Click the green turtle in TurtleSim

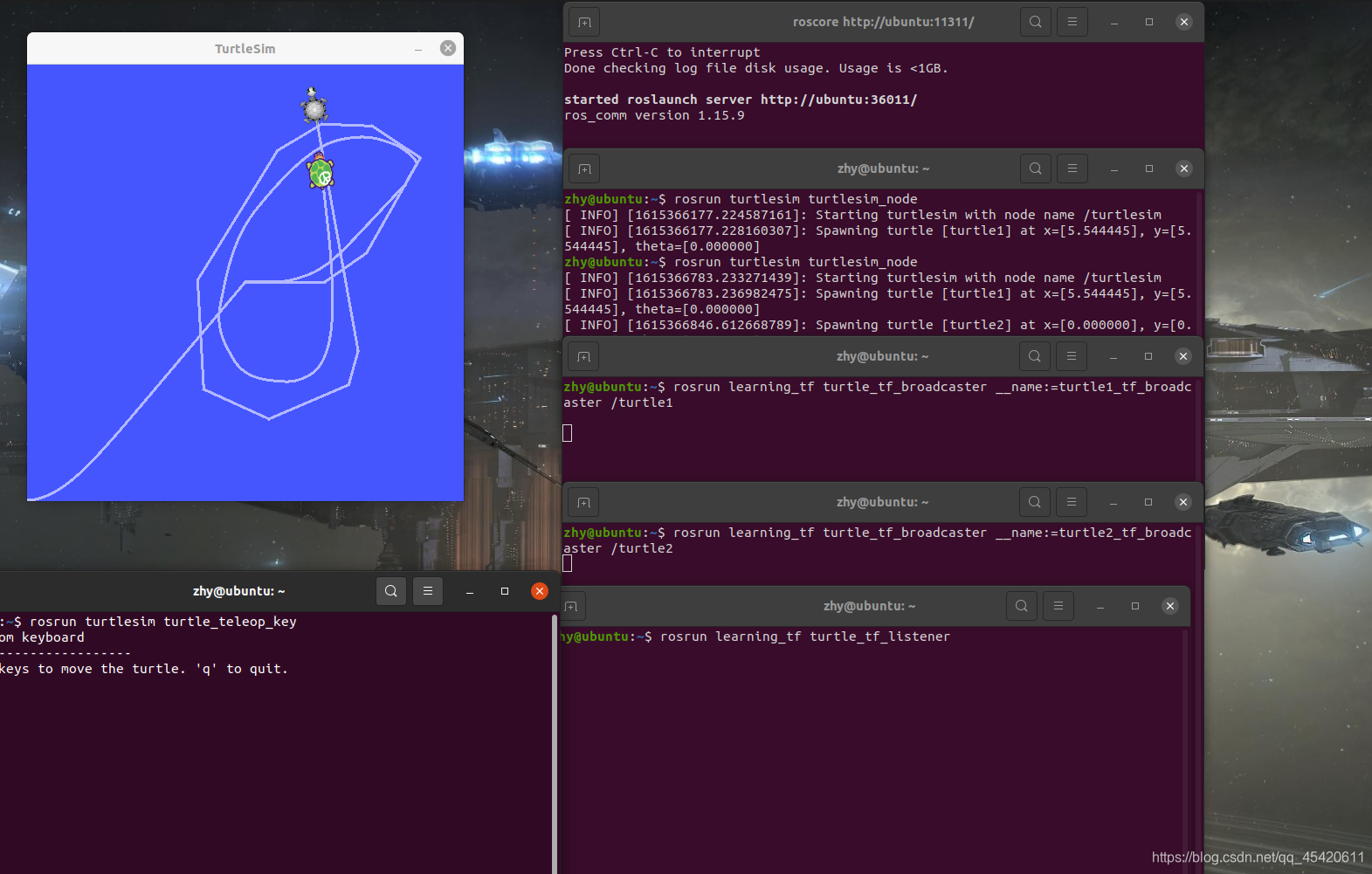[x=321, y=171]
